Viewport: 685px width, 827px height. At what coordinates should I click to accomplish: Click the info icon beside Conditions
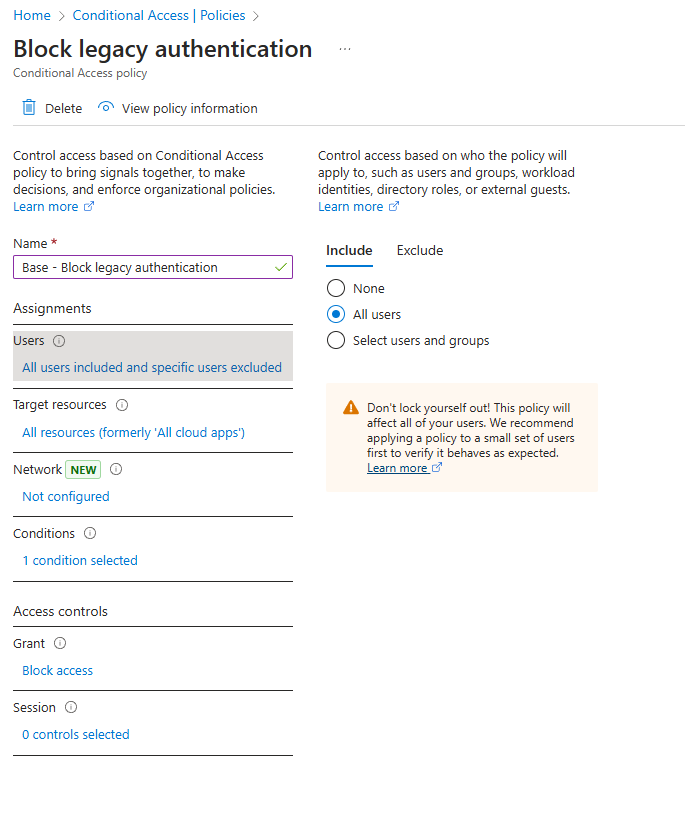(x=90, y=533)
